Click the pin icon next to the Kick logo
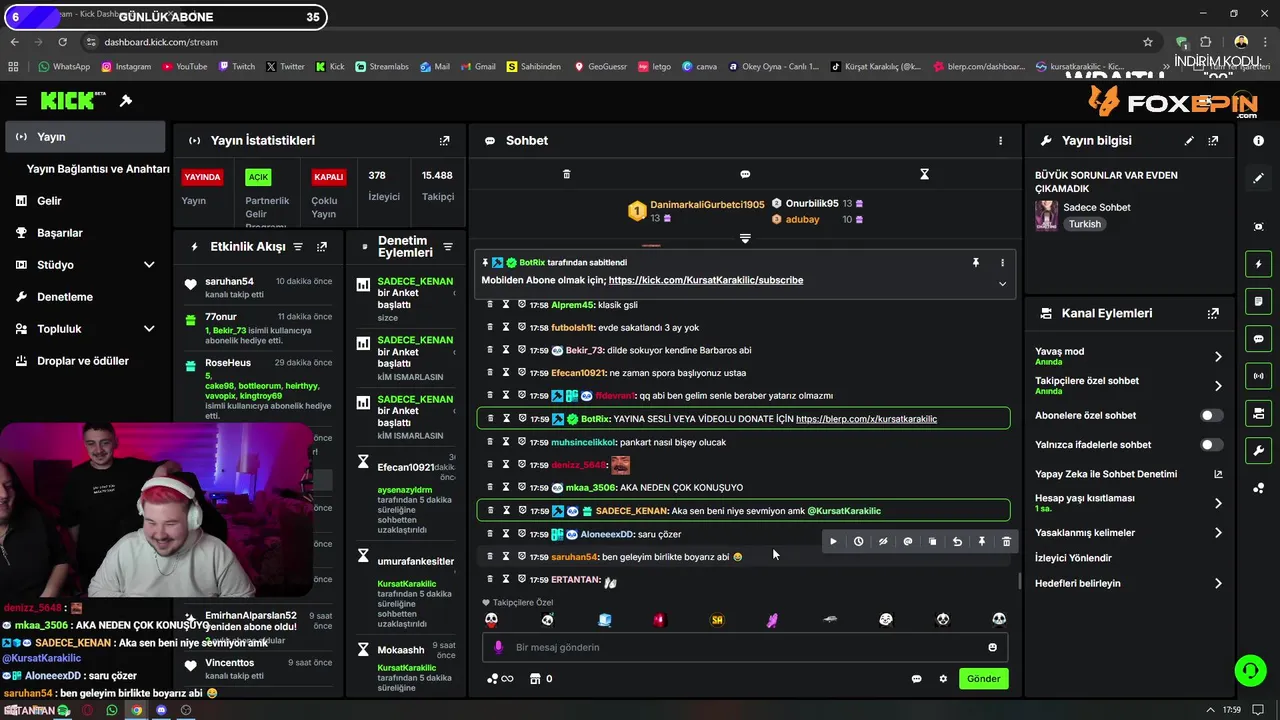Image resolution: width=1280 pixels, height=720 pixels. tap(126, 101)
